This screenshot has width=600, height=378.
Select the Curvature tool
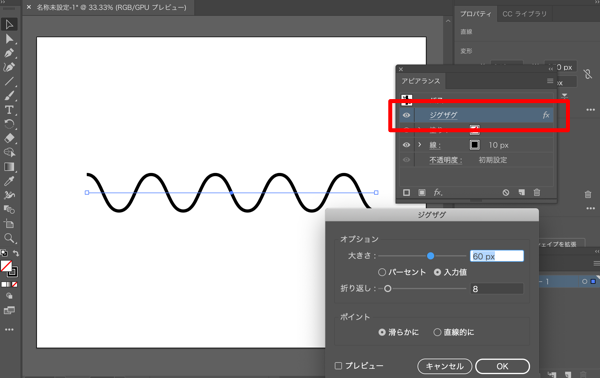click(9, 67)
